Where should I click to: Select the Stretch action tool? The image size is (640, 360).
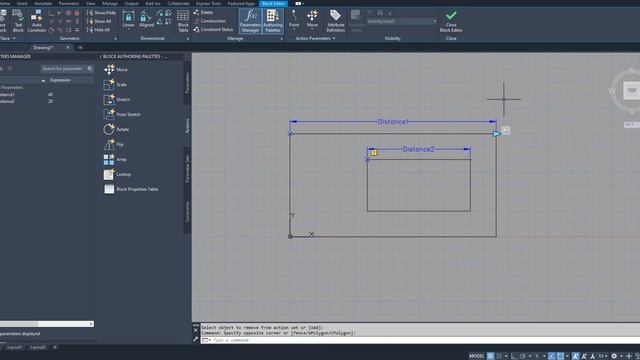[117, 99]
